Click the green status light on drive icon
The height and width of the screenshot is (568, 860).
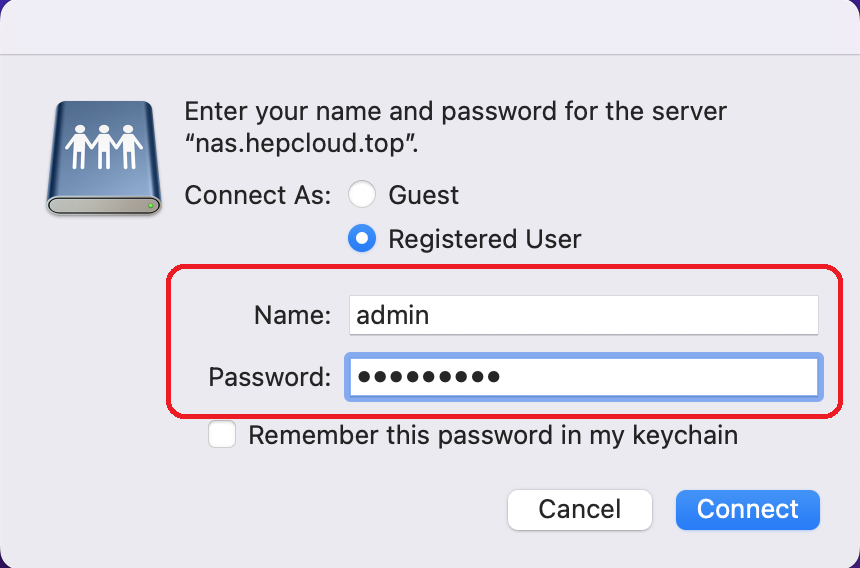click(x=150, y=206)
